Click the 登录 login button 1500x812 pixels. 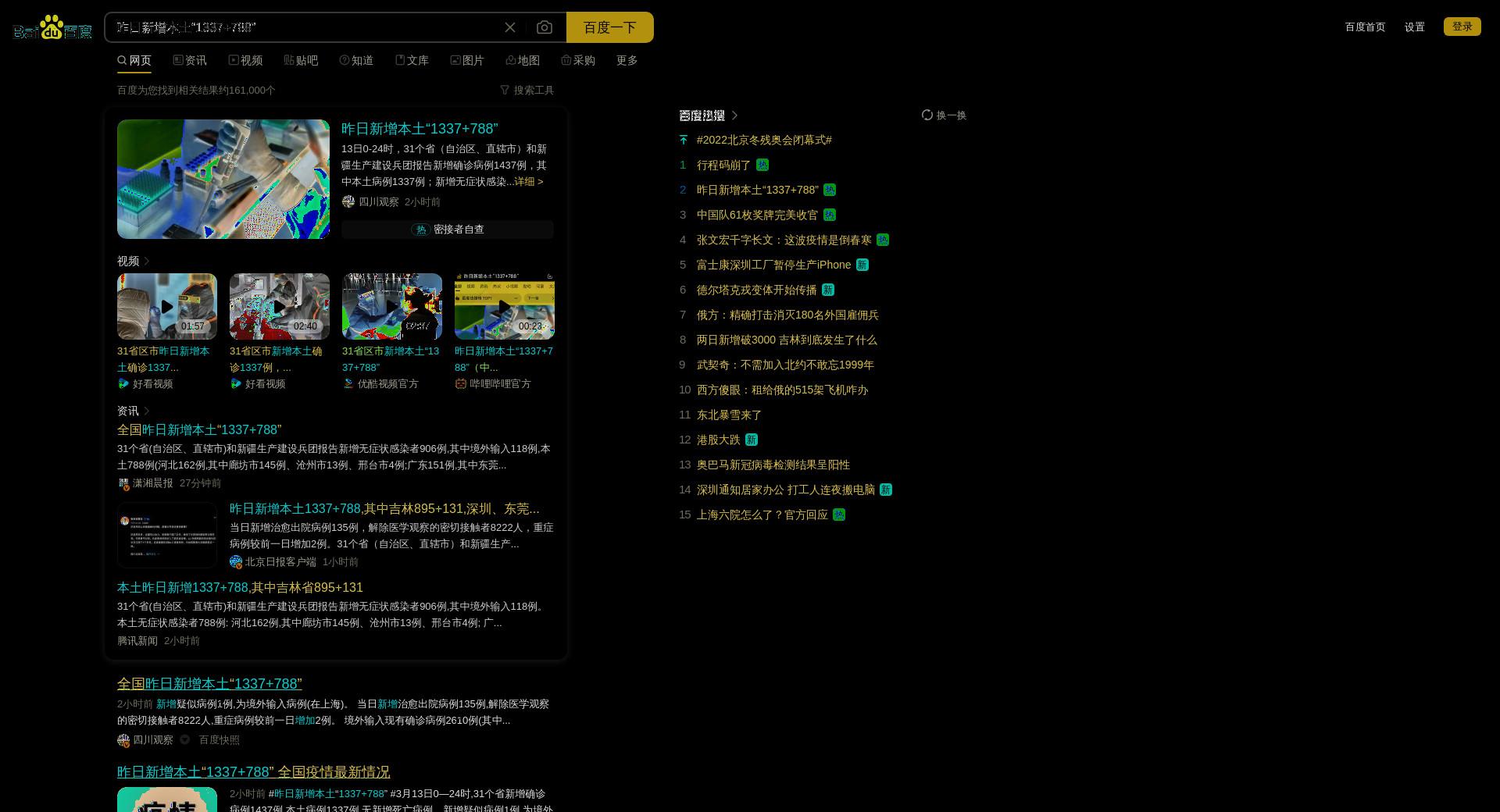click(x=1462, y=27)
